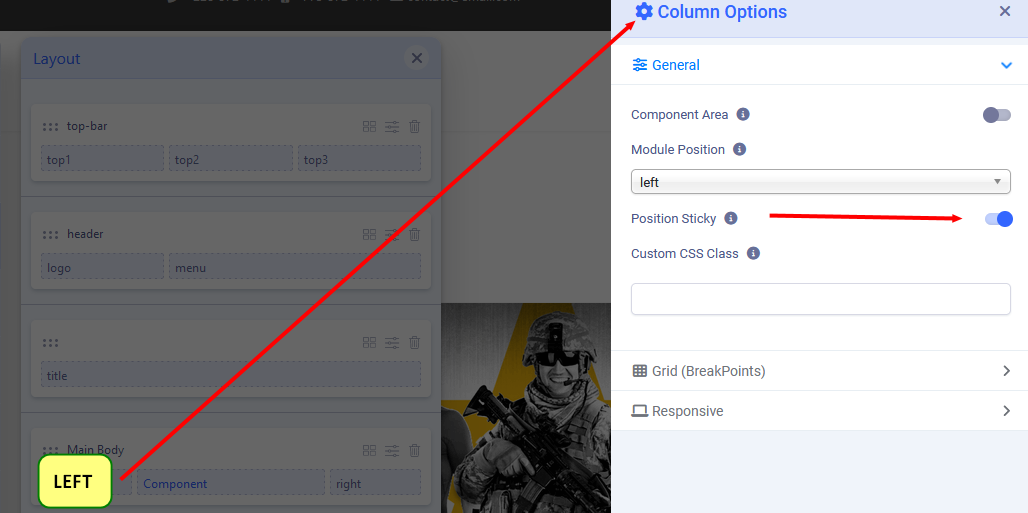Delete the header row
The height and width of the screenshot is (513, 1028).
click(414, 234)
